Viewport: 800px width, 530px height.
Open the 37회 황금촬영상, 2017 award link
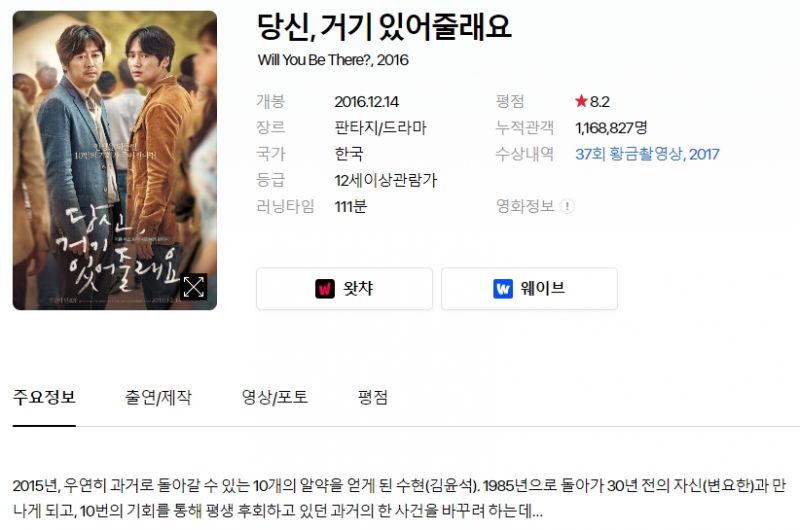point(647,154)
